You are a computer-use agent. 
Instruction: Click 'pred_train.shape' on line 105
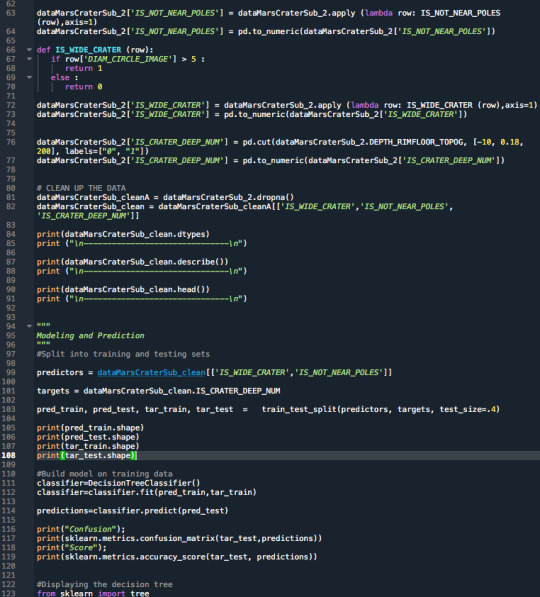102,428
